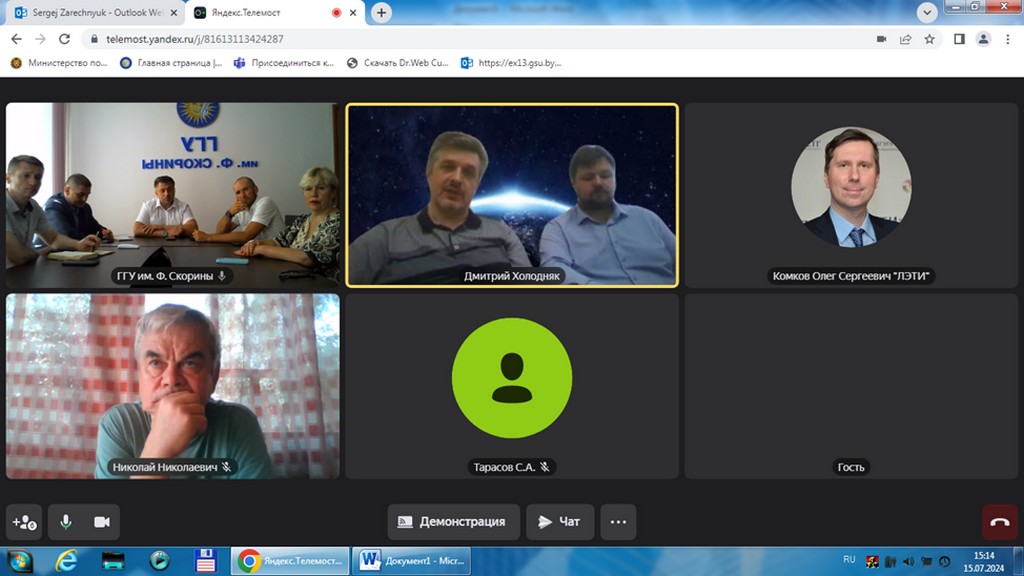
Task: Click the camera permission icon in address bar
Action: 882,39
